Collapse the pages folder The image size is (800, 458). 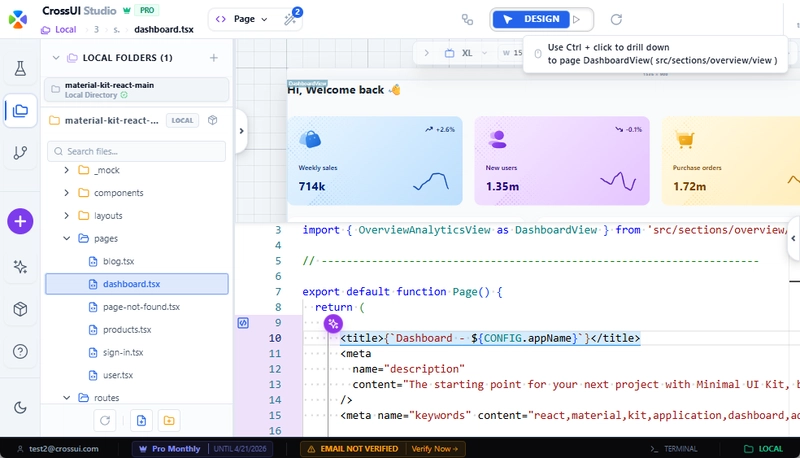[x=66, y=238]
